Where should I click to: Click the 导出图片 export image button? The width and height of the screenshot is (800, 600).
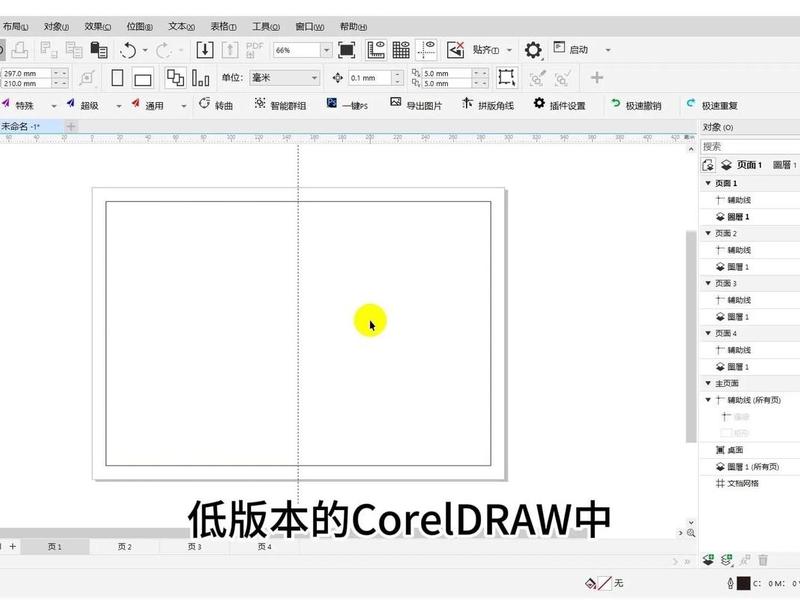click(416, 105)
